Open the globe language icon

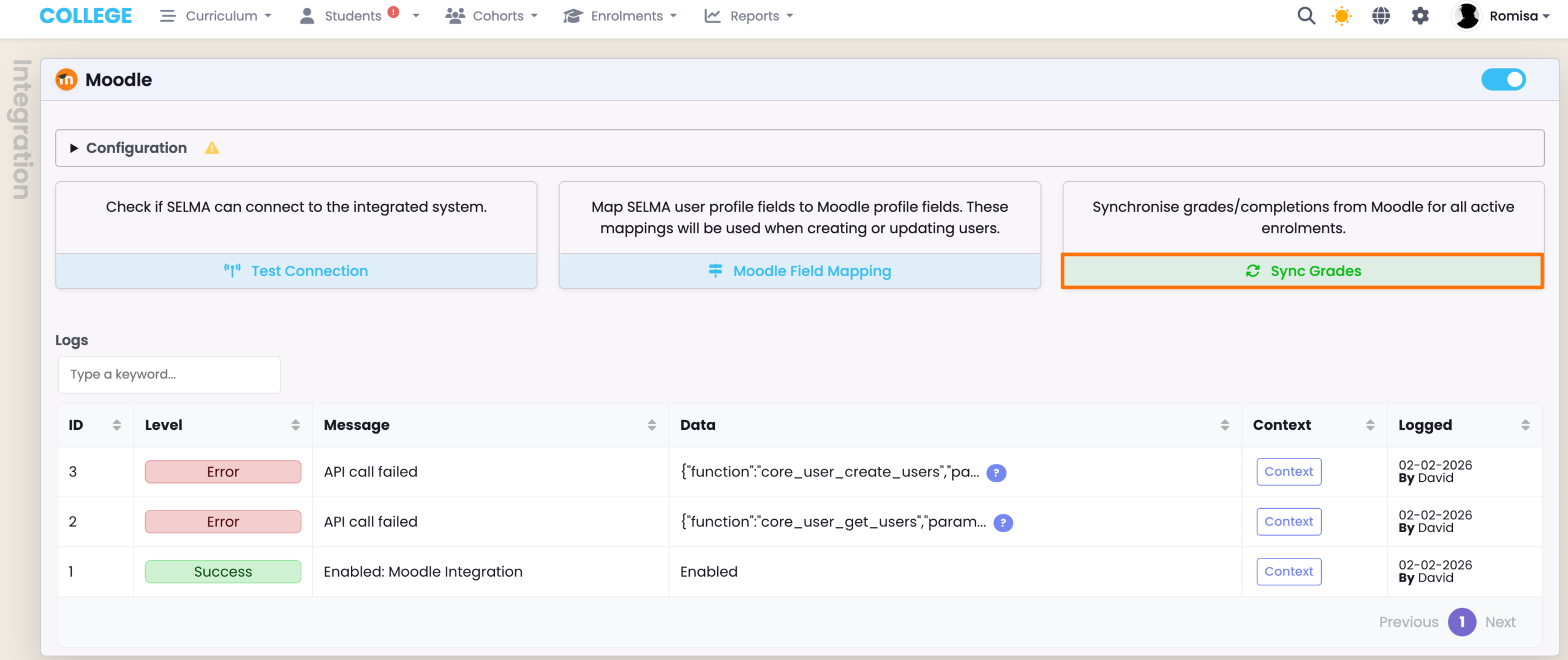(1381, 16)
